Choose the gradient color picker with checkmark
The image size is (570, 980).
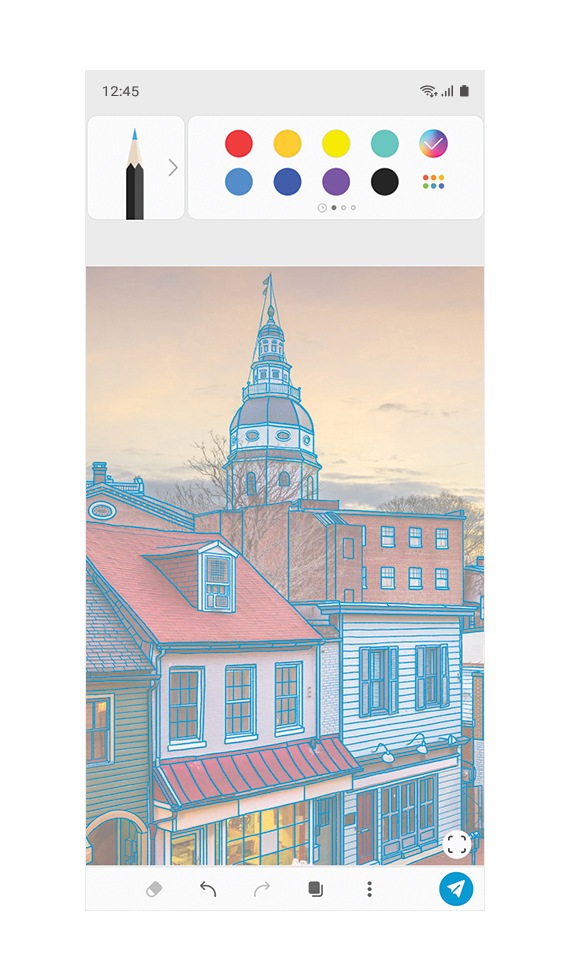433,143
